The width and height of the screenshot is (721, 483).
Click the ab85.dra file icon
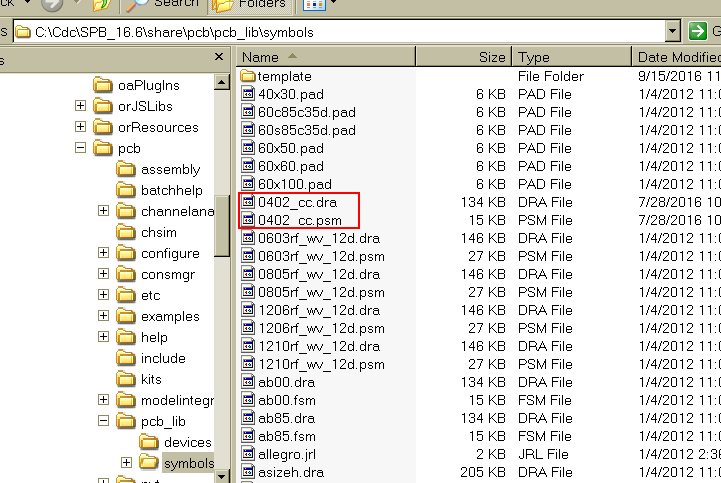click(x=248, y=418)
